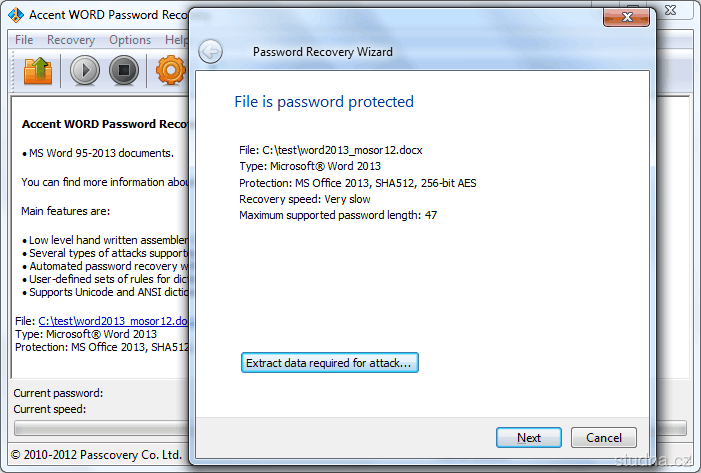Open the Options menu

coord(130,40)
